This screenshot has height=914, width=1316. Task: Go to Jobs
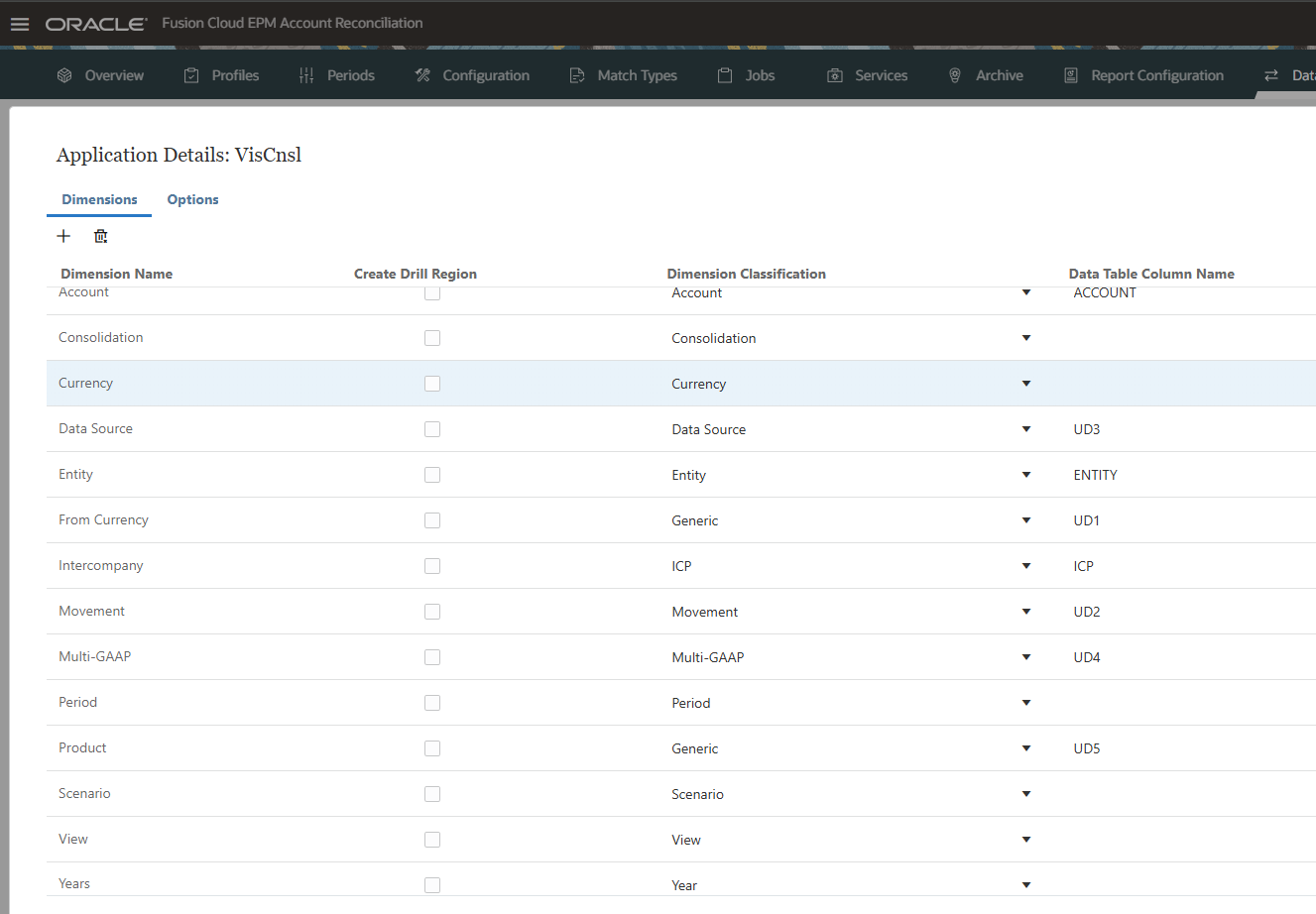tap(761, 75)
